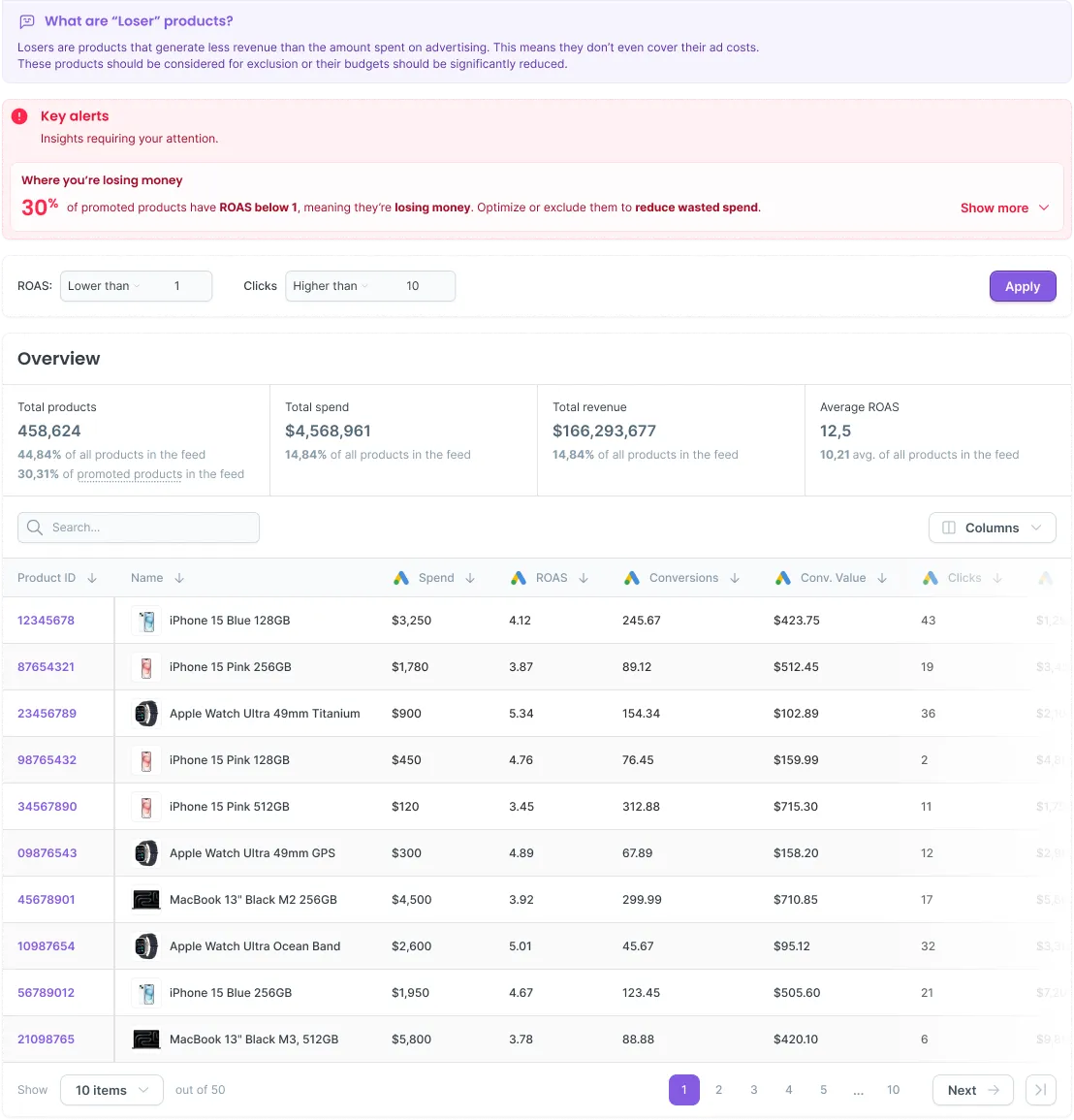Open product ID 21098765
This screenshot has width=1074, height=1120.
click(x=46, y=1039)
